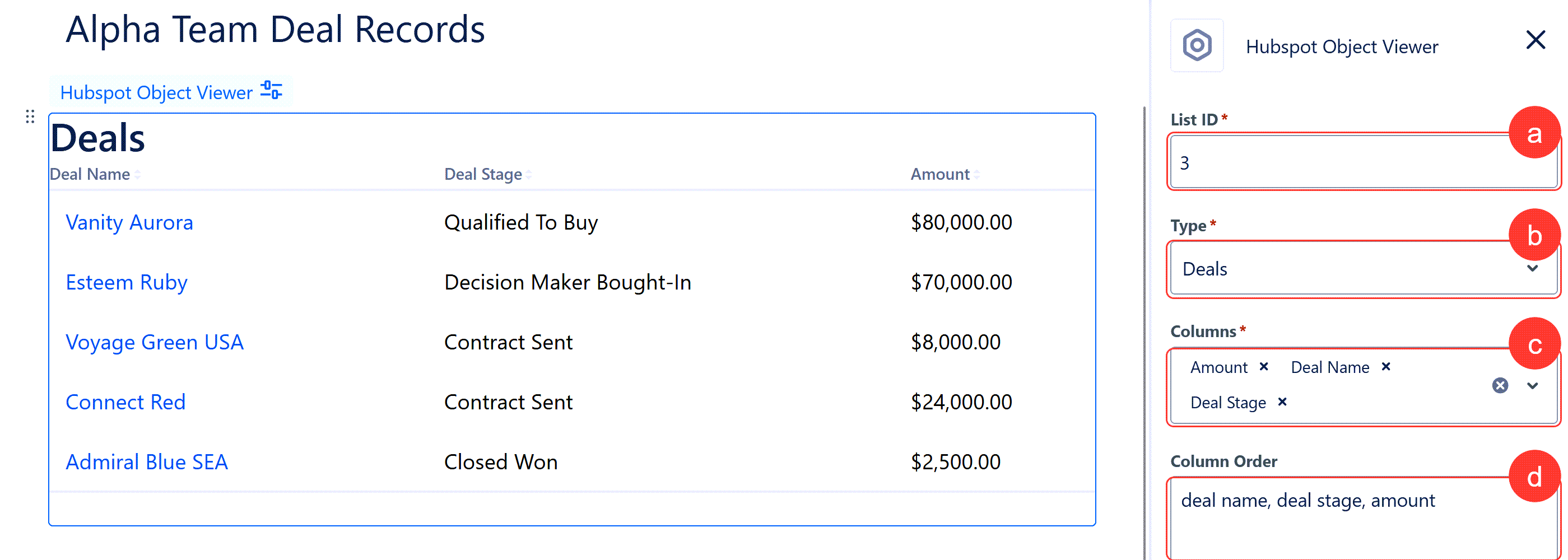Image resolution: width=1568 pixels, height=560 pixels.
Task: Remove the Amount column tag
Action: [1264, 366]
